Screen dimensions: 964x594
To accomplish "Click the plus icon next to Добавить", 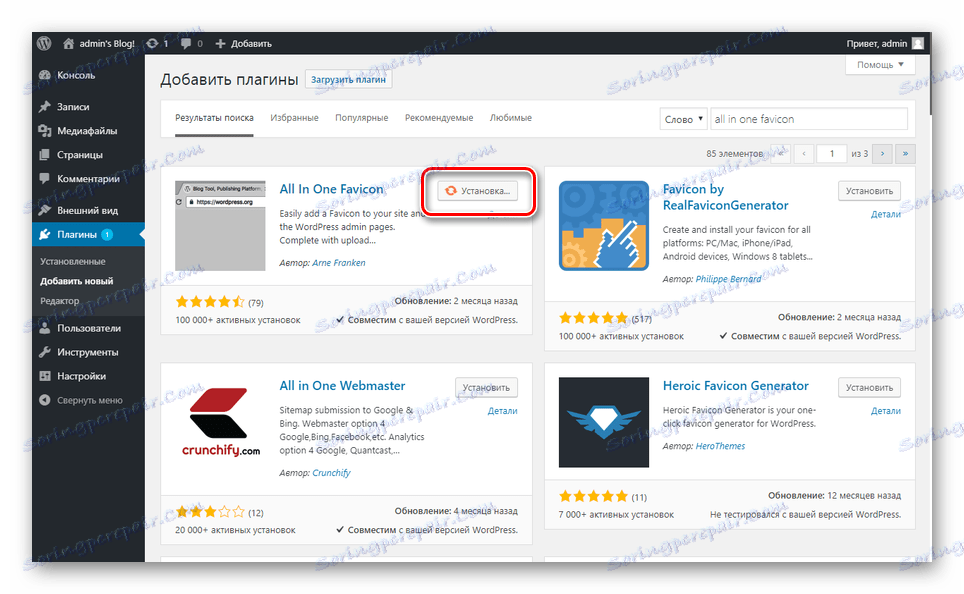I will 220,44.
